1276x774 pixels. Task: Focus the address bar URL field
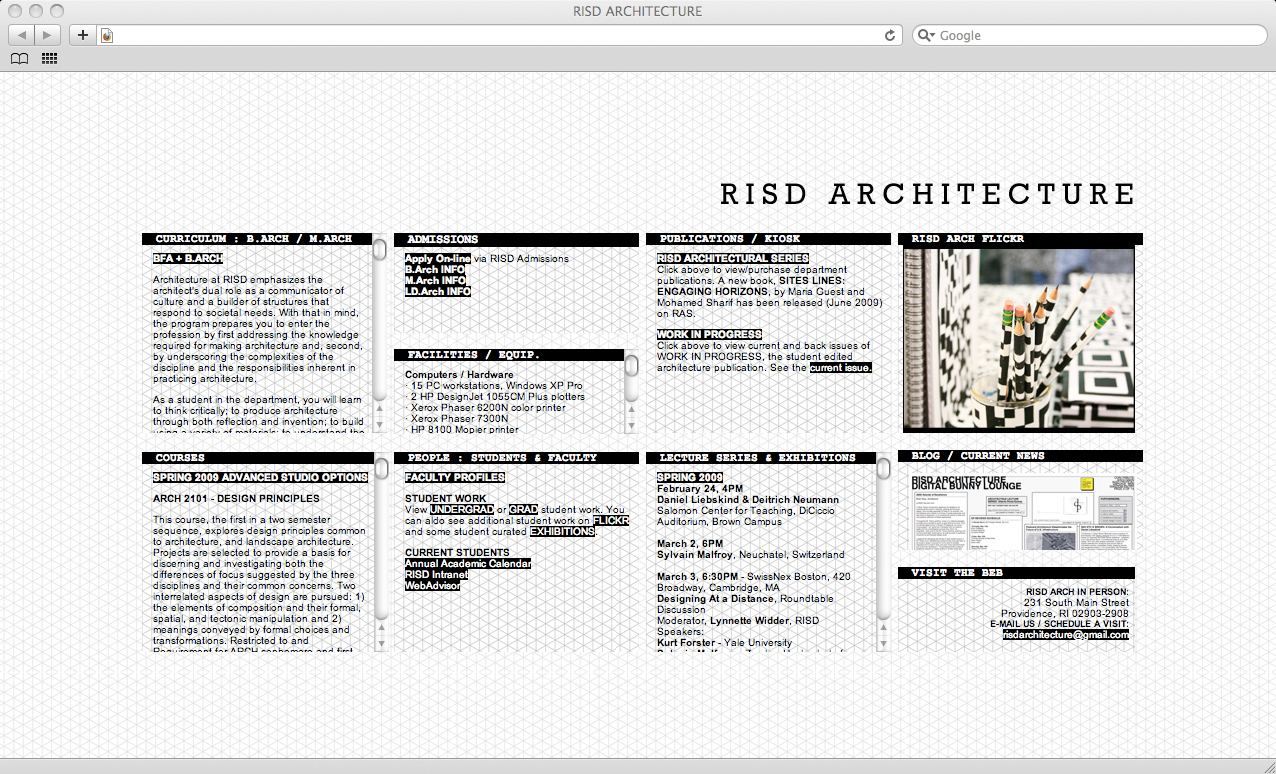click(500, 35)
